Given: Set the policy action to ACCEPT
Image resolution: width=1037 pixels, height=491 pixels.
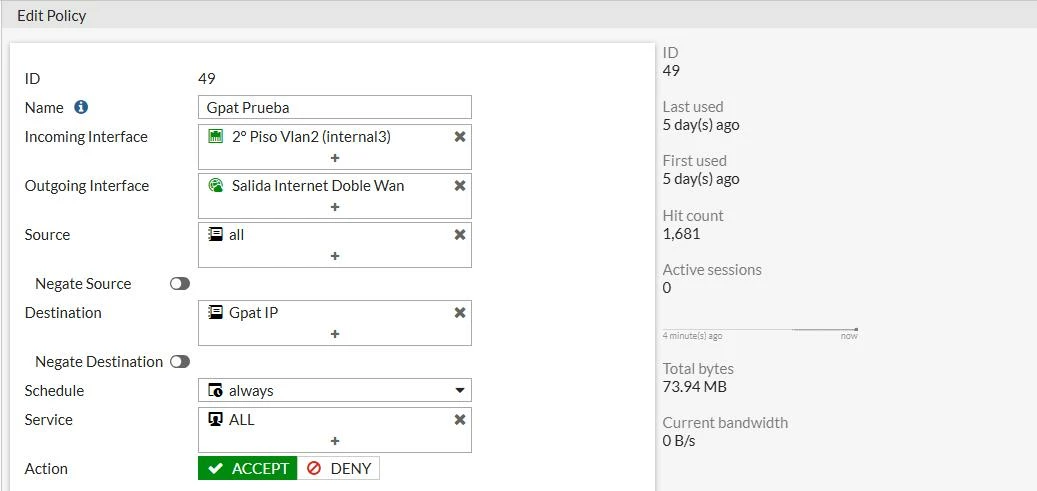Looking at the screenshot, I should [x=247, y=469].
